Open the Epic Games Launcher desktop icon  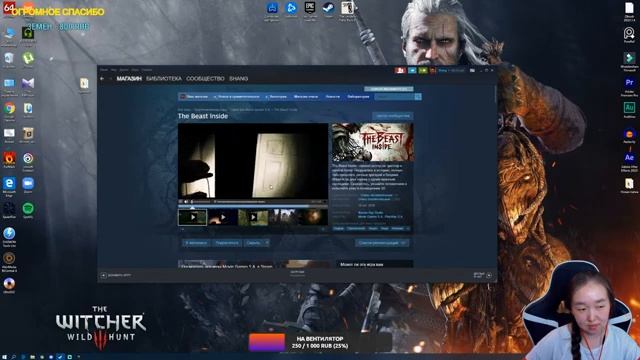[x=310, y=11]
